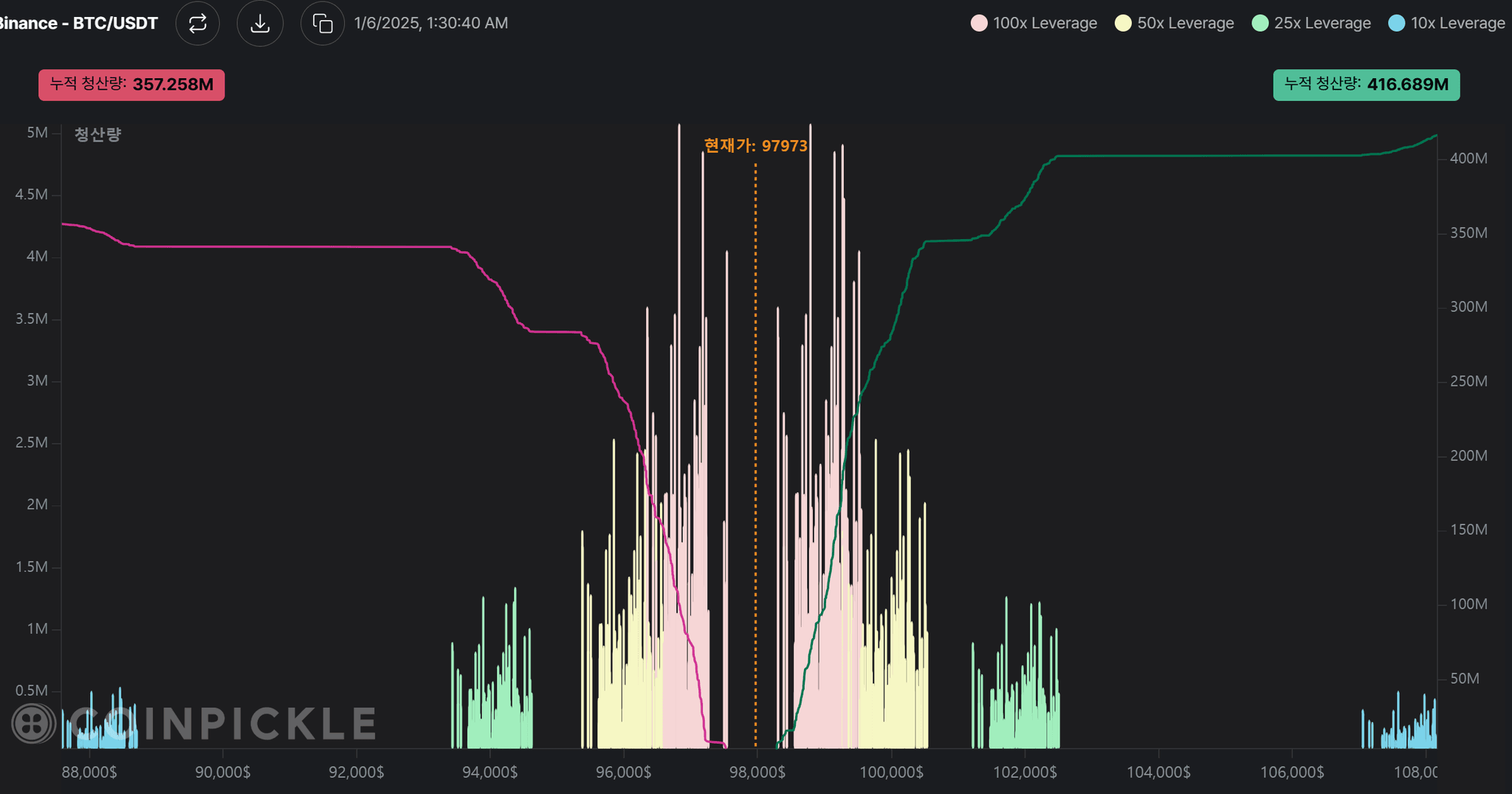This screenshot has height=794, width=1512.
Task: Click the pink 100x Leverage legend dot
Action: [979, 24]
